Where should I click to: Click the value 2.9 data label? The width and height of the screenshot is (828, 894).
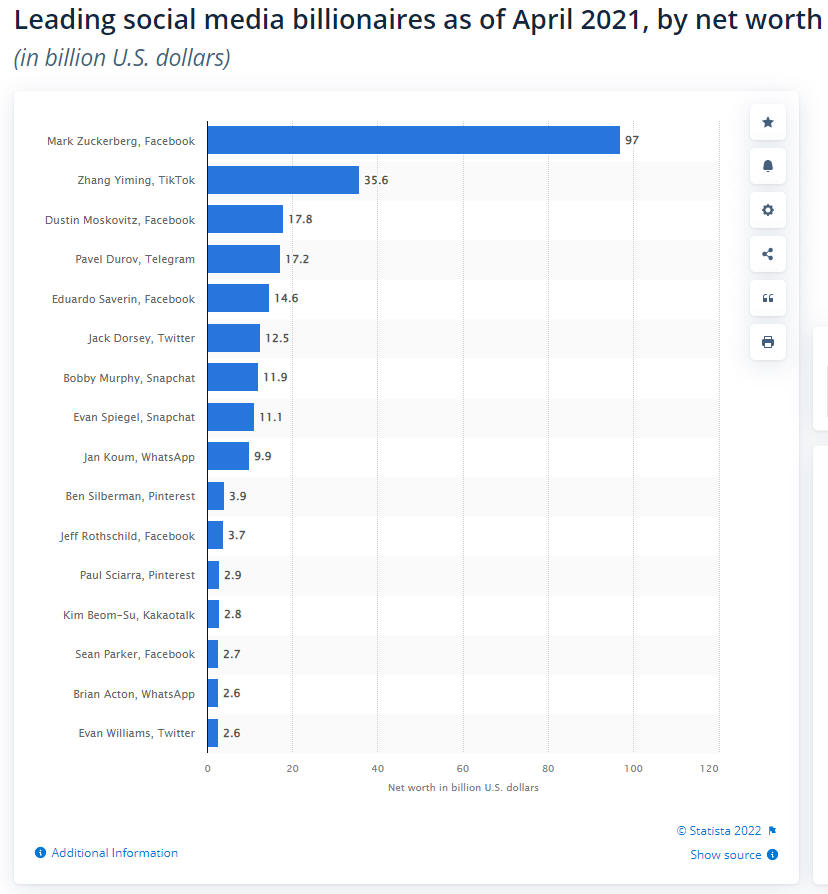(x=233, y=575)
